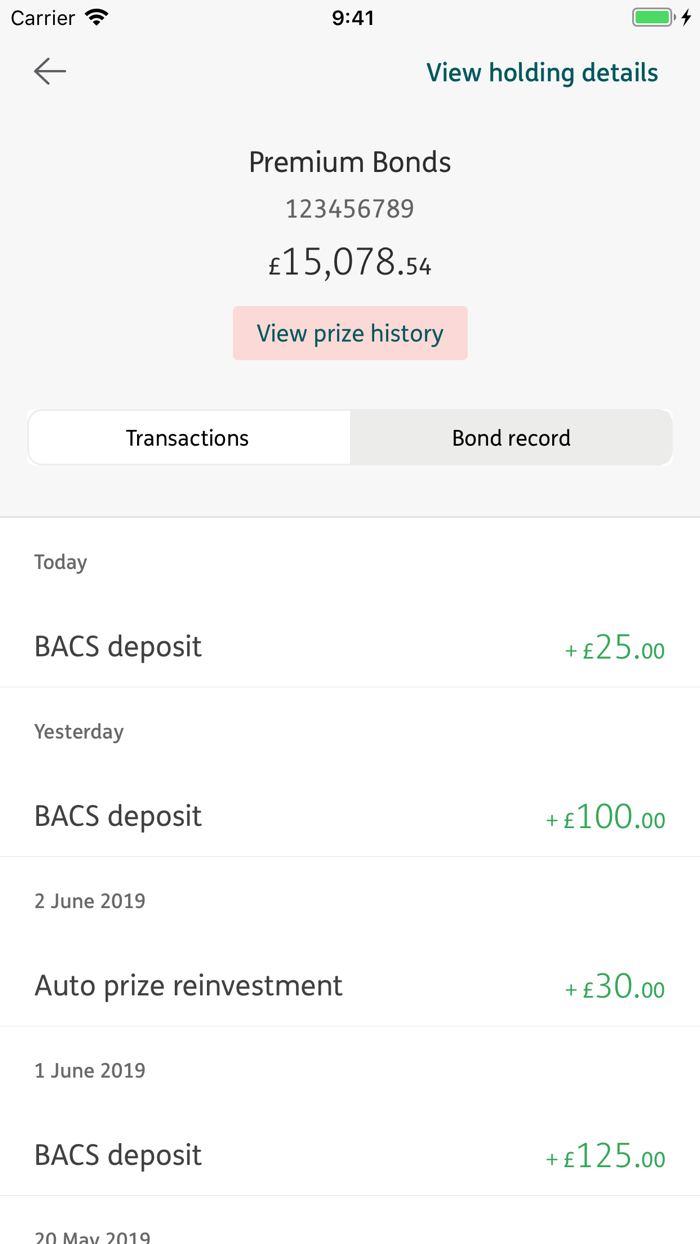
Task: Tap the Premium Bonds title
Action: 350,162
